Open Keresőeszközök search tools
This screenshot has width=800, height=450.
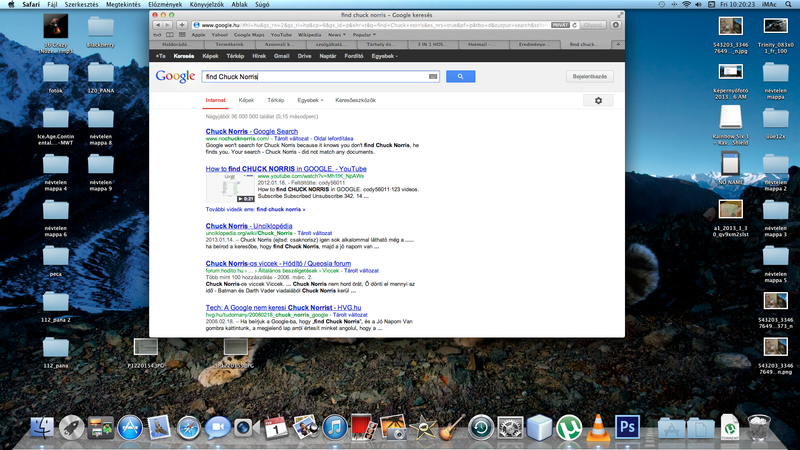pyautogui.click(x=355, y=101)
